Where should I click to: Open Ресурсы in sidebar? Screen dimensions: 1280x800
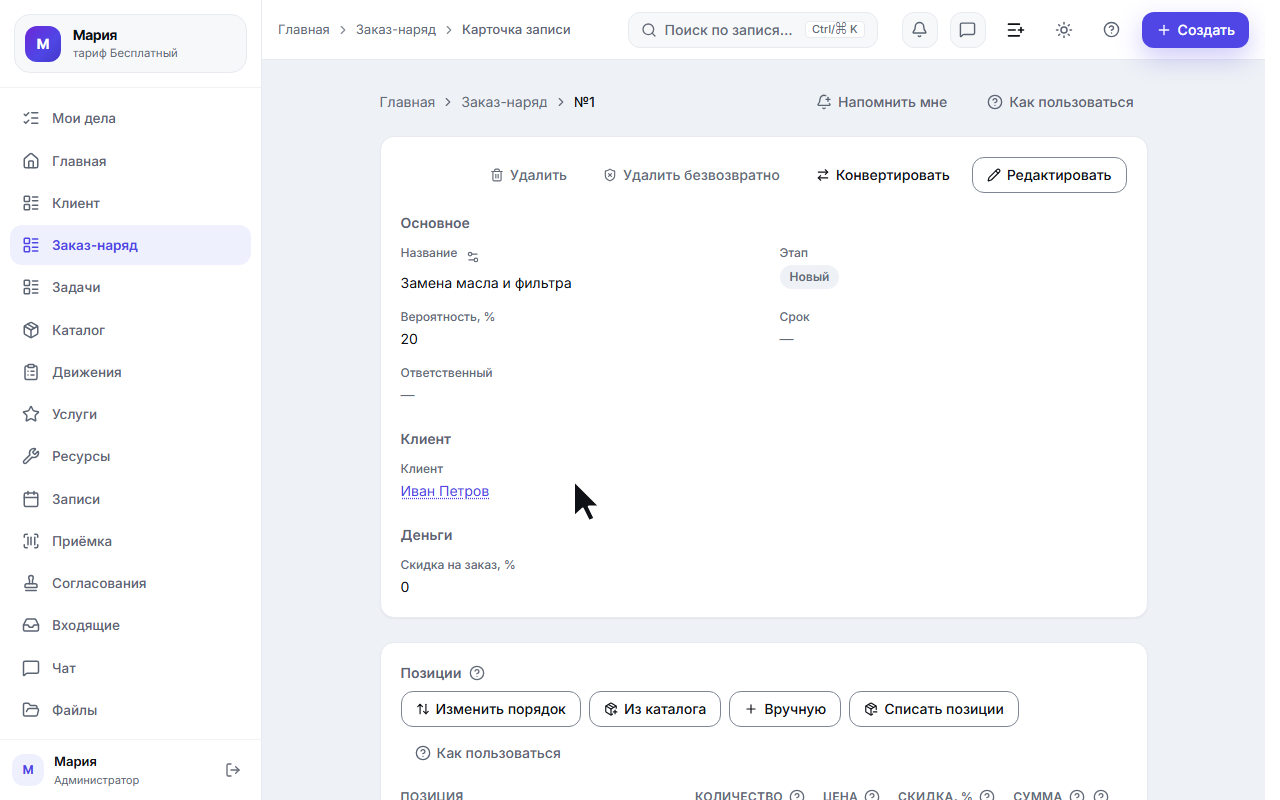[x=130, y=456]
